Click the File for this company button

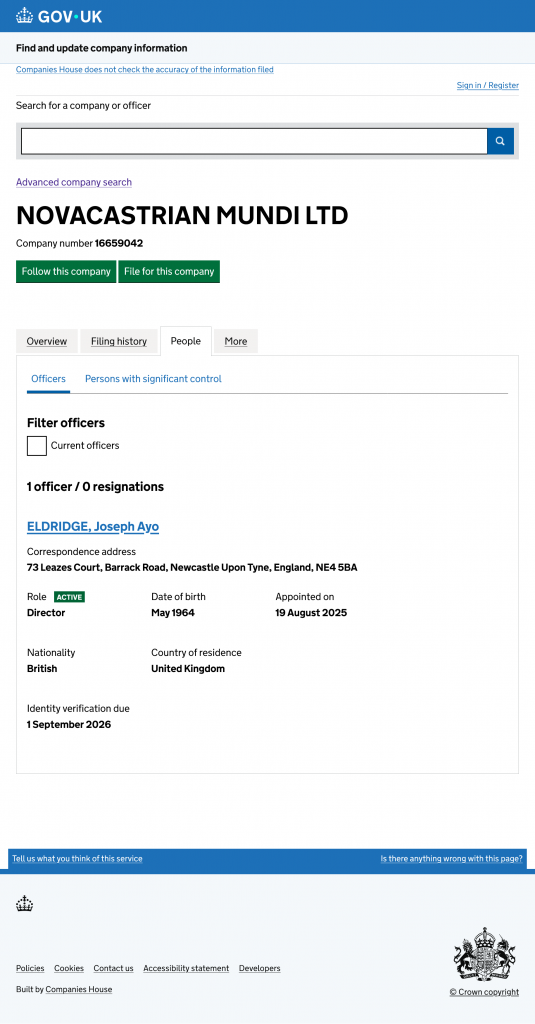coord(169,272)
